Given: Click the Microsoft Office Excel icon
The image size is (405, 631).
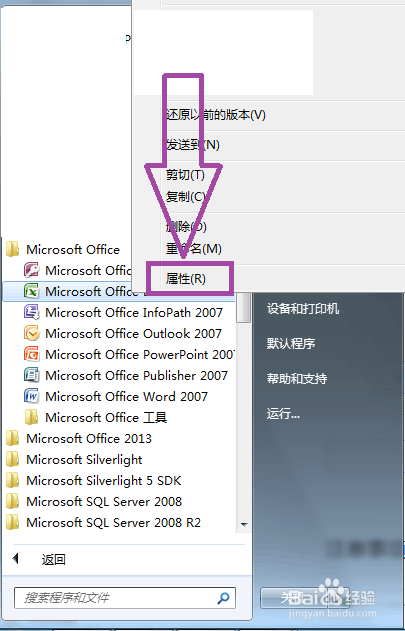Looking at the screenshot, I should [x=31, y=291].
